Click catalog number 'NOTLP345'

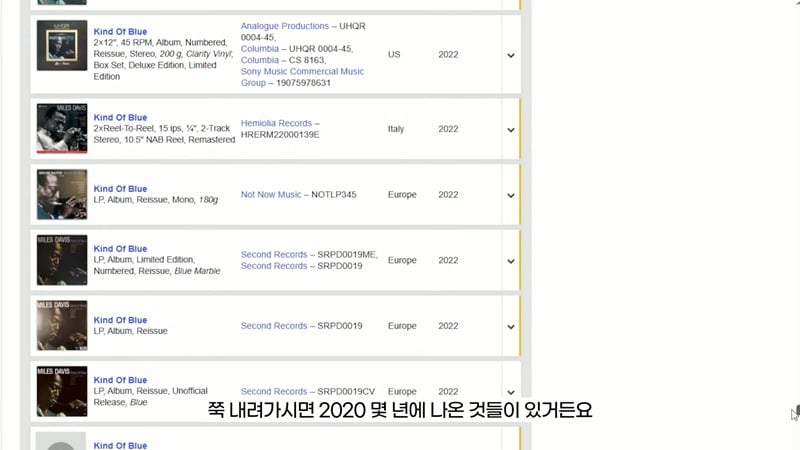click(x=334, y=195)
